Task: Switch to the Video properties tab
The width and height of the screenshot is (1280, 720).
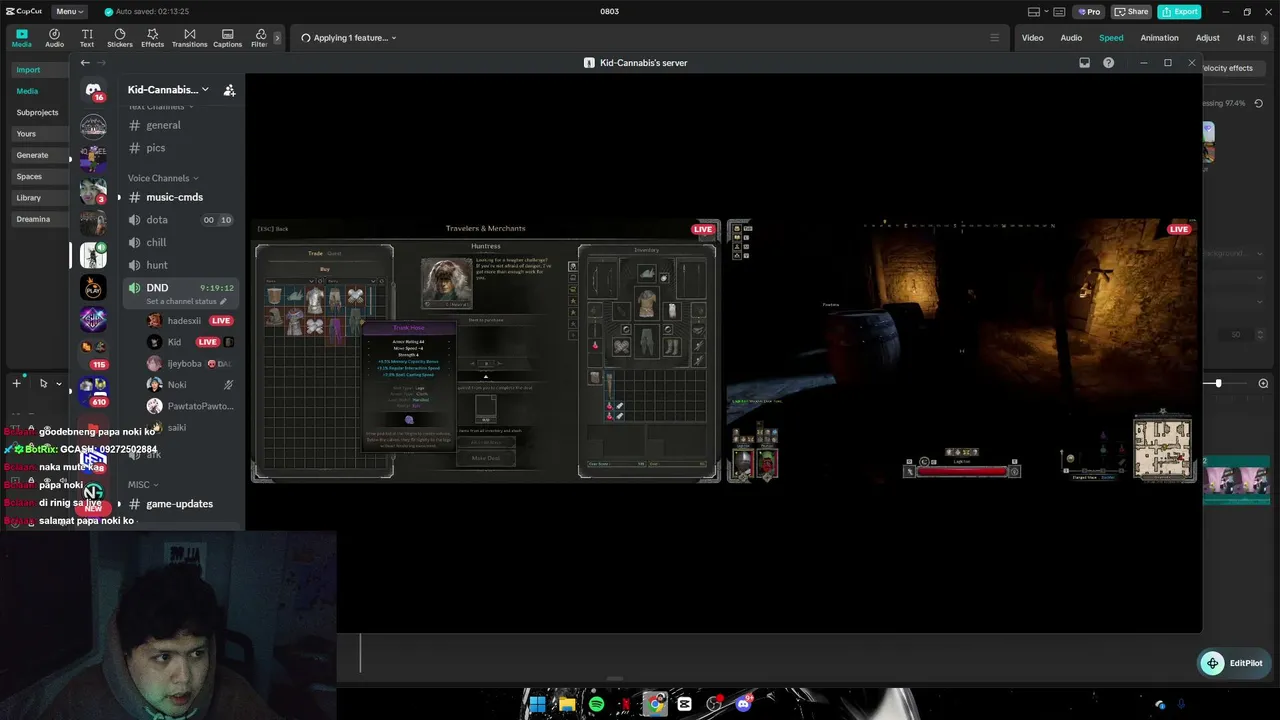Action: click(1032, 38)
